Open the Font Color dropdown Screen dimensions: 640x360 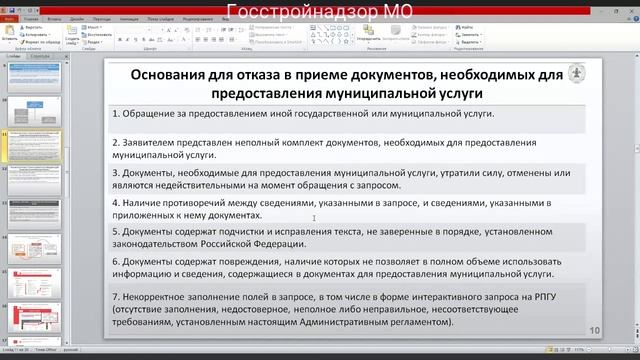coord(184,40)
